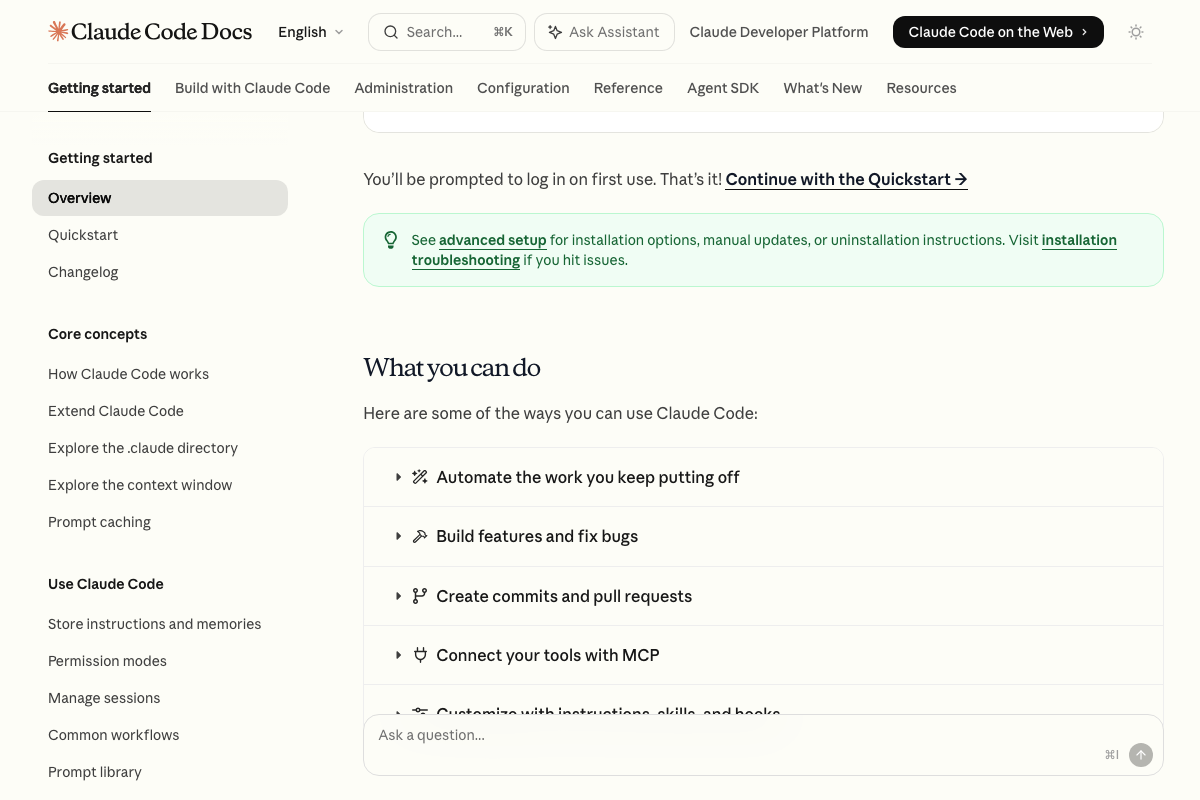The image size is (1200, 800).
Task: Click Claude Code on the Web button
Action: (x=998, y=32)
